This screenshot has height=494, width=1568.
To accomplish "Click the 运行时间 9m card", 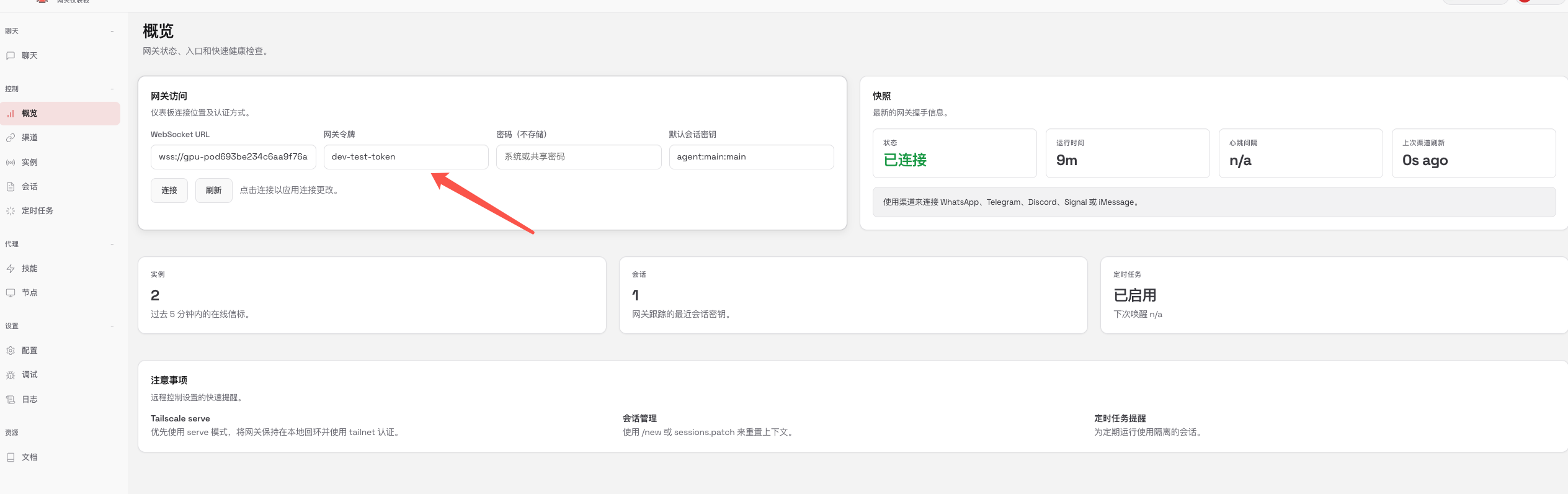I will pos(1128,153).
